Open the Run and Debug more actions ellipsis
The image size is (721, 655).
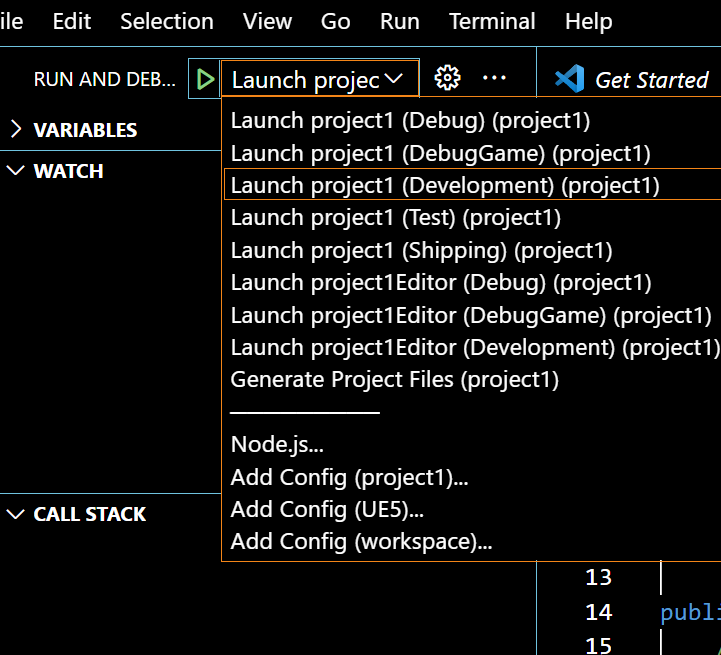pos(494,78)
